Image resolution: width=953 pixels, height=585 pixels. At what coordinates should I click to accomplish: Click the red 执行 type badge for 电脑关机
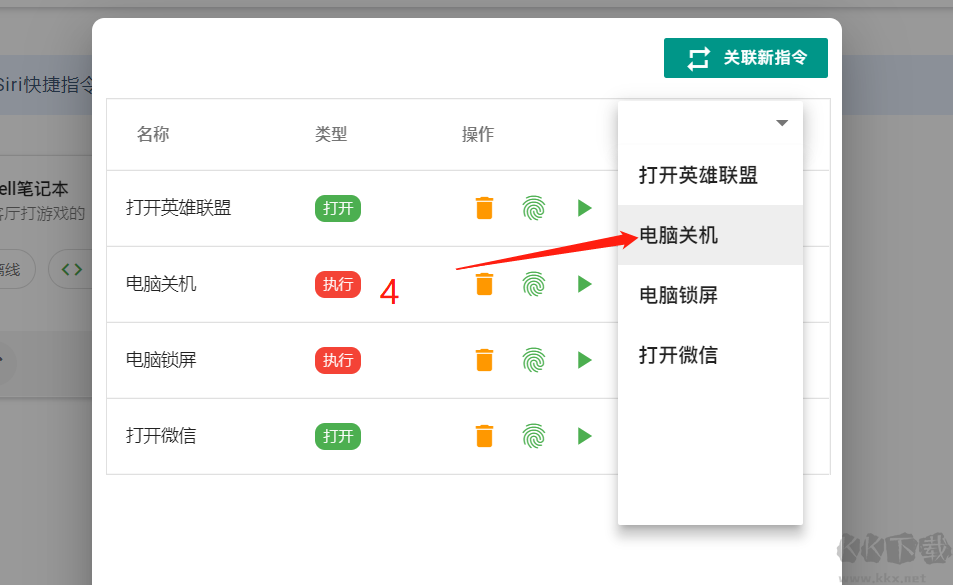337,284
